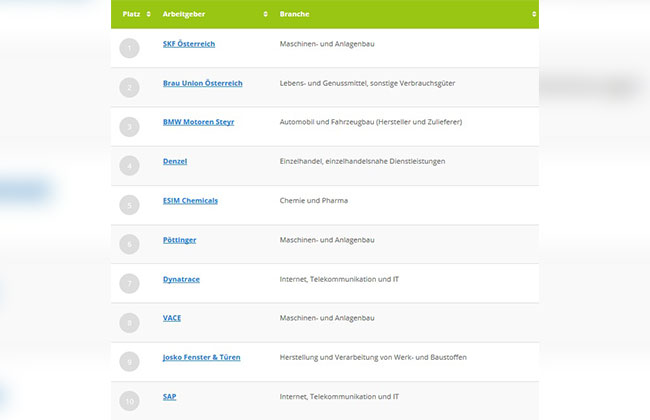Open the ESIM Chemicals link

[x=190, y=201]
